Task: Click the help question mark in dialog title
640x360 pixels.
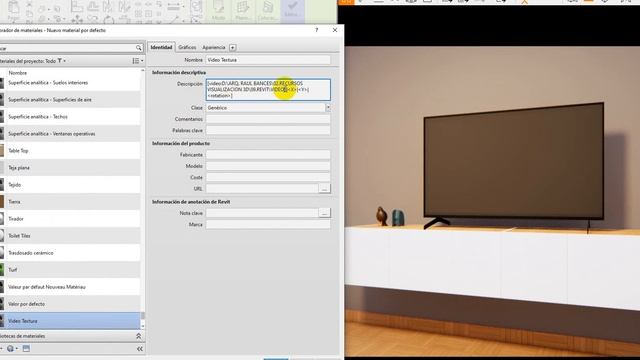Action: 317,30
